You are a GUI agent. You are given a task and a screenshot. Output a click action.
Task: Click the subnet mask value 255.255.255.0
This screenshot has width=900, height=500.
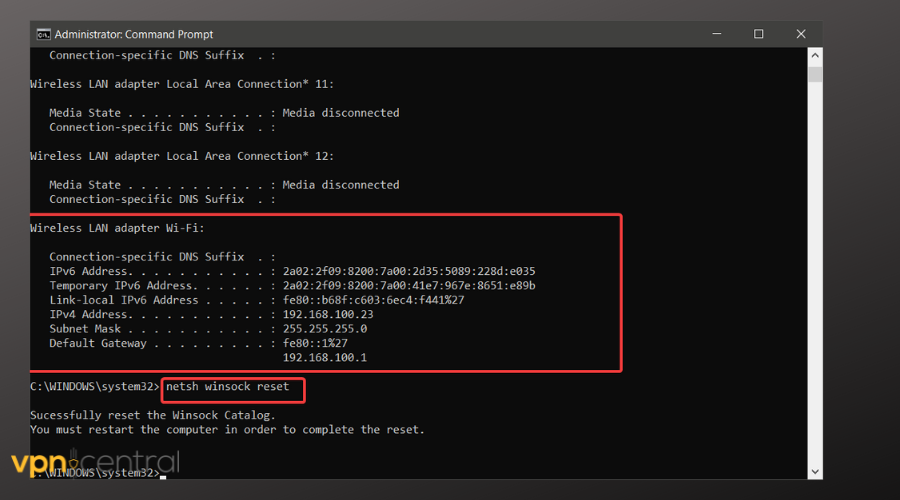(324, 328)
